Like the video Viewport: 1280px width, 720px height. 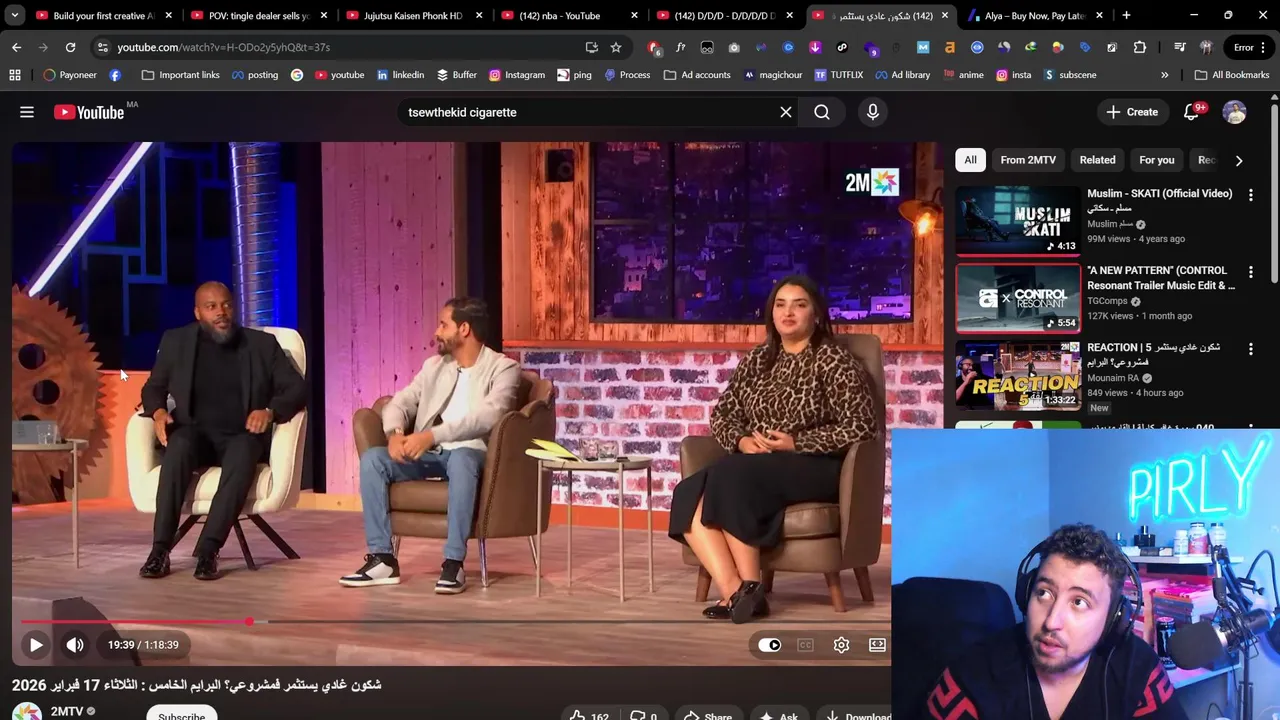tap(590, 716)
